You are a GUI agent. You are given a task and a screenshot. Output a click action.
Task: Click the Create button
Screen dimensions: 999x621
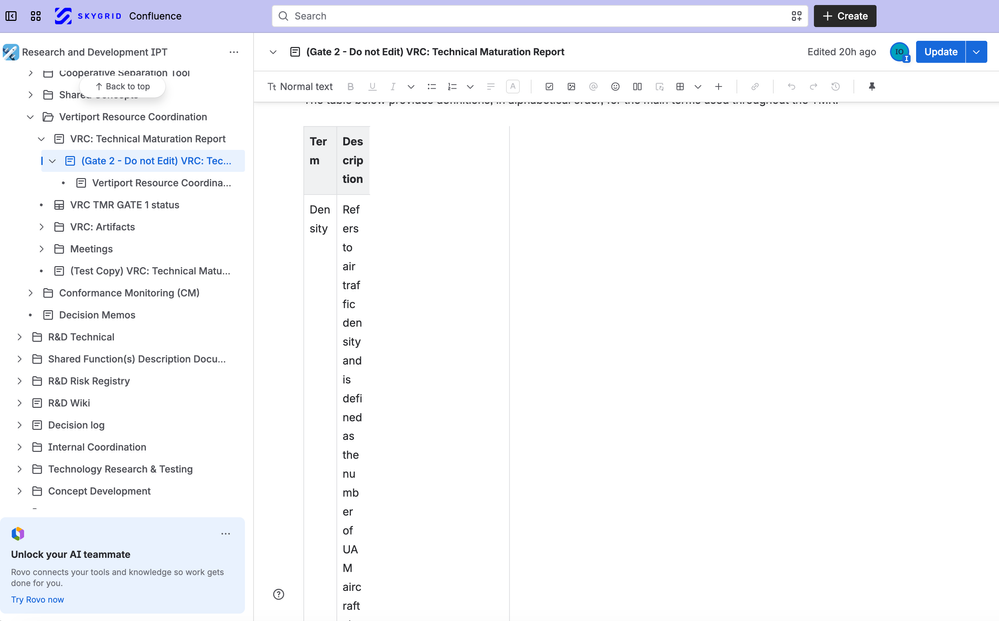(845, 16)
